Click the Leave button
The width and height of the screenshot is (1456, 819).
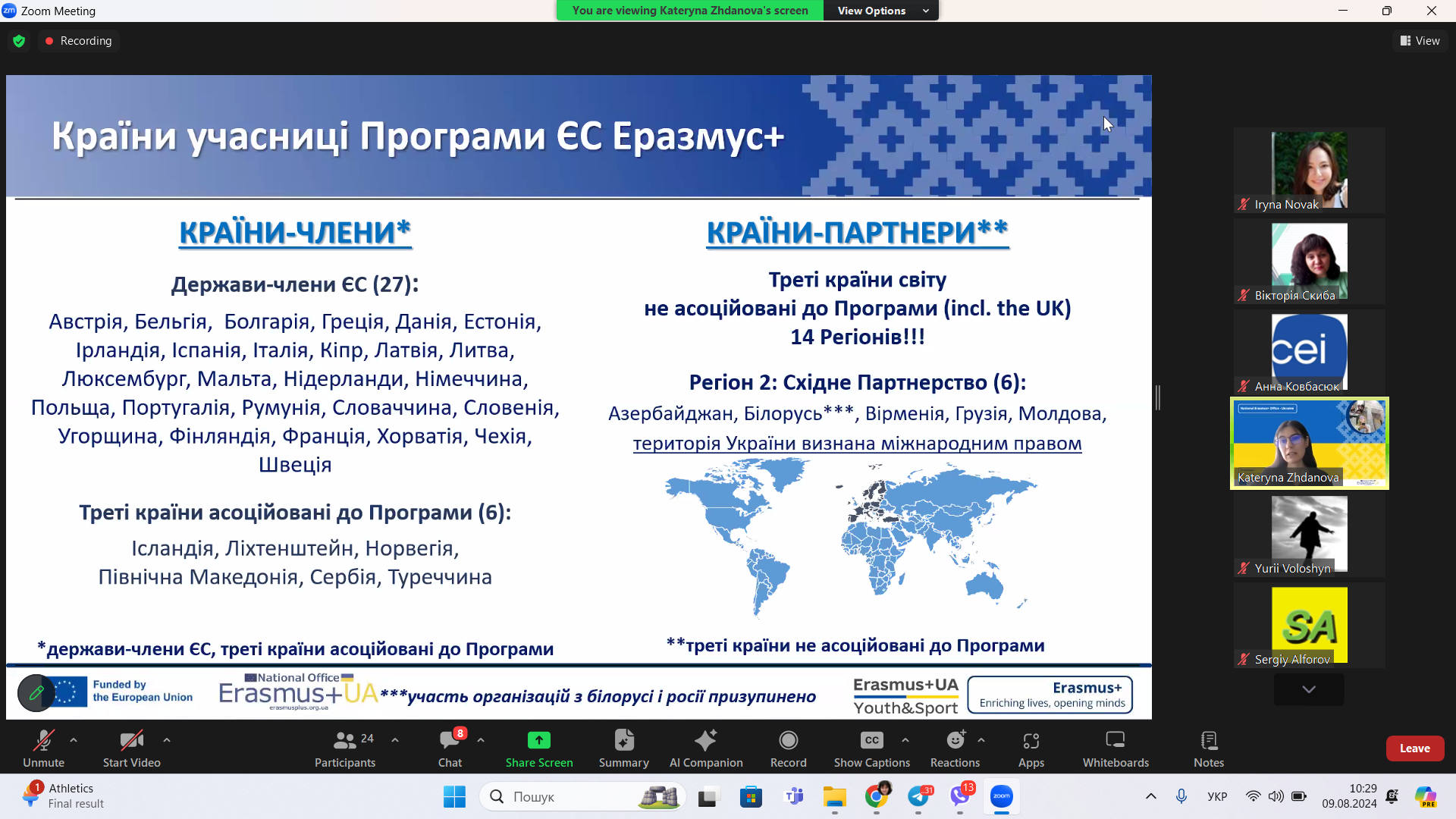[x=1414, y=748]
